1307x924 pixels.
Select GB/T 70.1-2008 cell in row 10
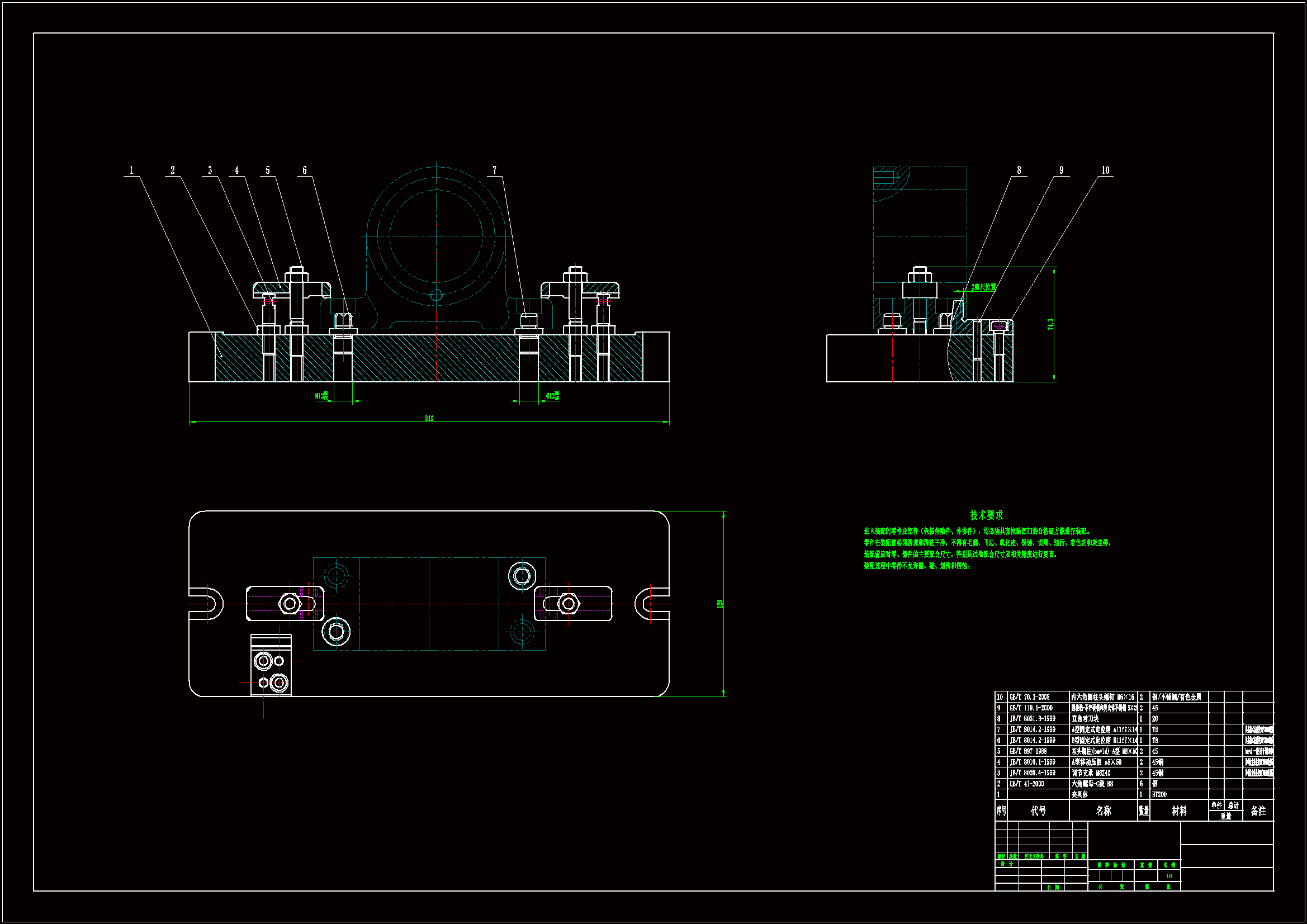[x=1029, y=697]
